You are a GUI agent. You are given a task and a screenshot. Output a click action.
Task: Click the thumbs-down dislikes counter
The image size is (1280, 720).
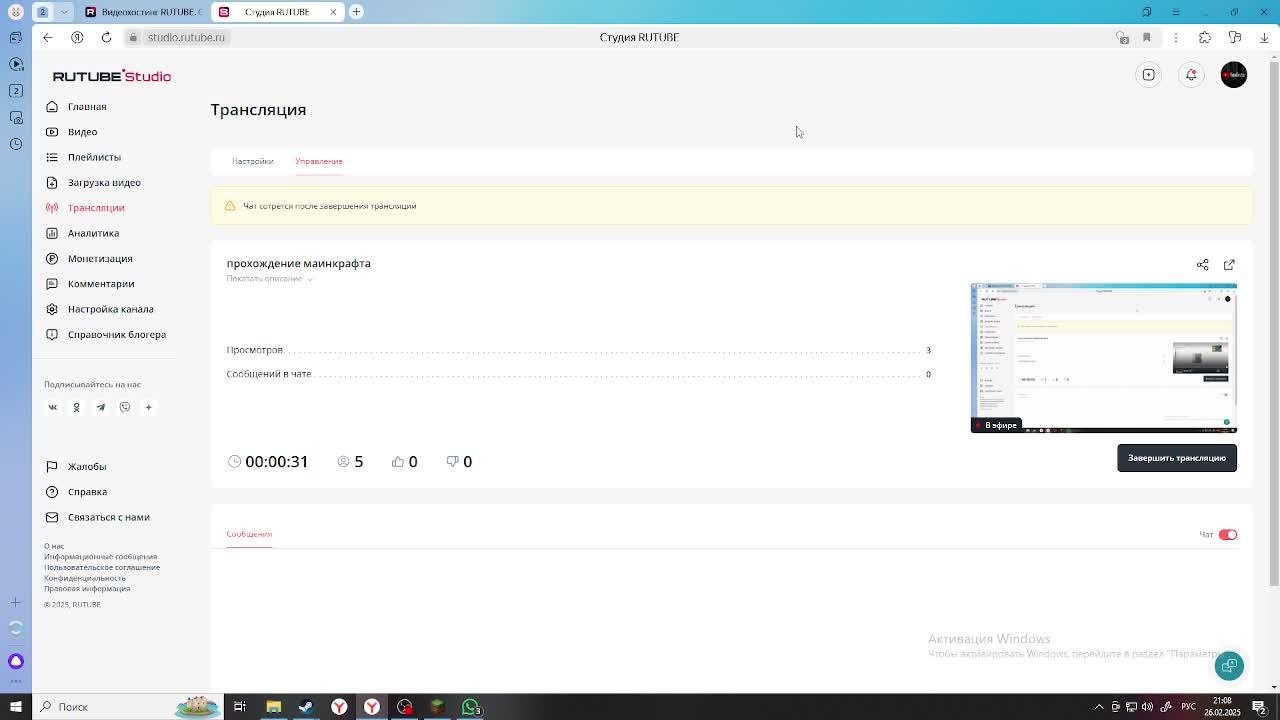click(459, 461)
